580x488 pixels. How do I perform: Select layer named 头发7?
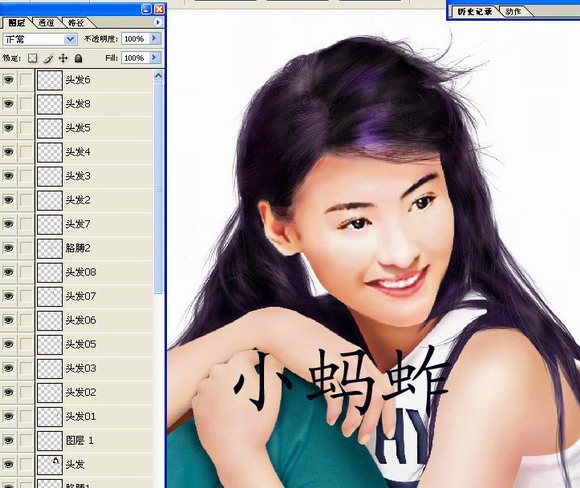pyautogui.click(x=78, y=224)
